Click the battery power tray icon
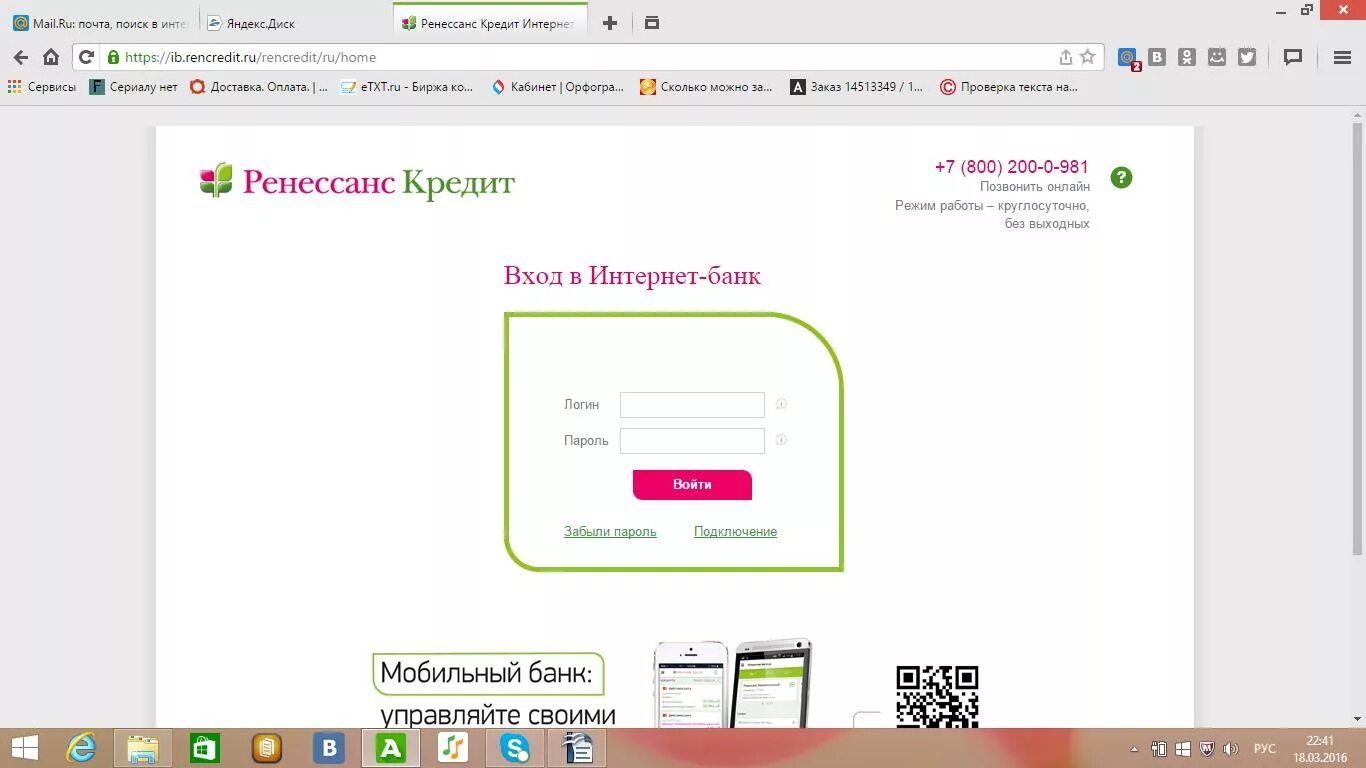 click(x=1159, y=748)
